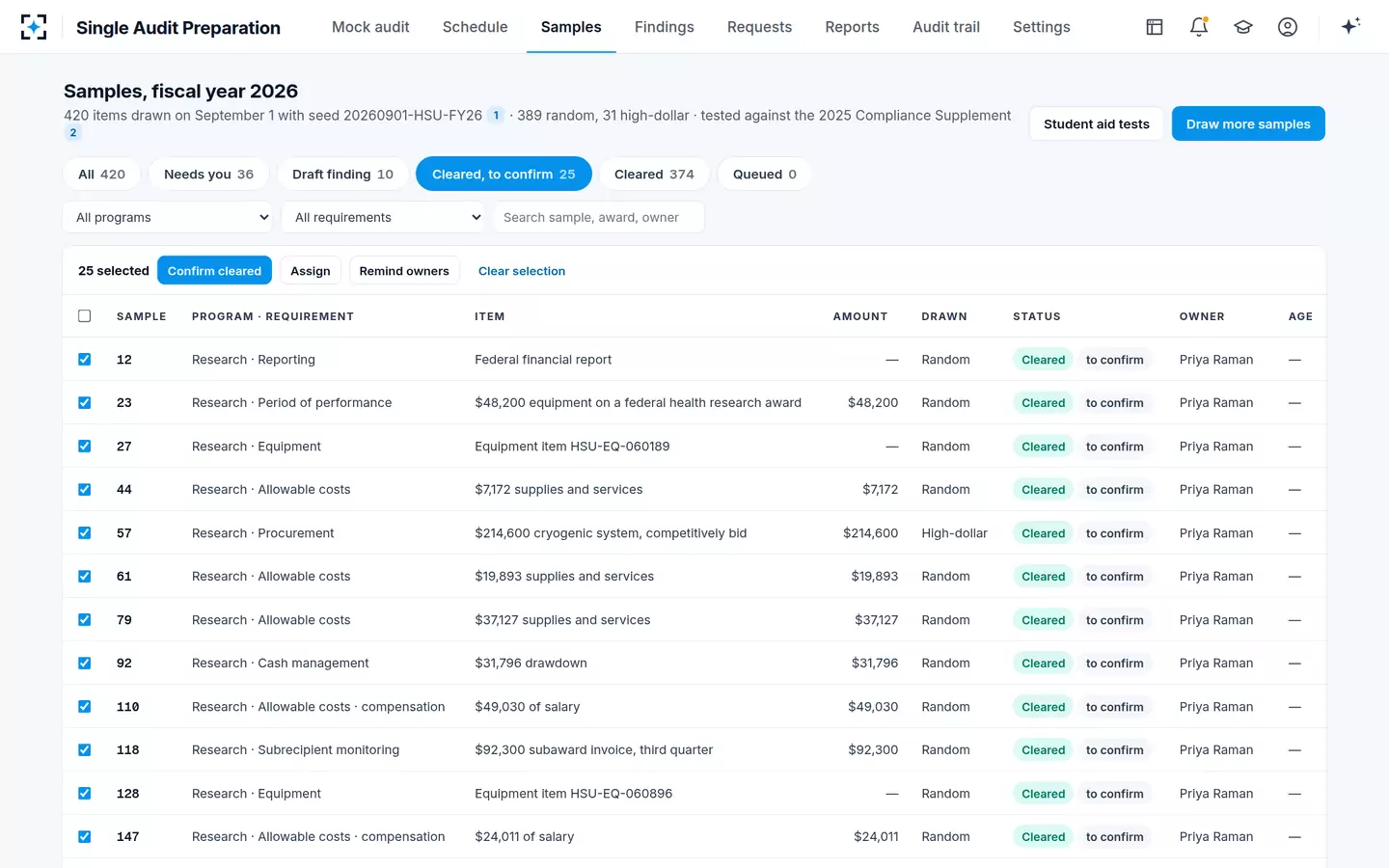Filter by Needs you 36
Screen dimensions: 1389x868
point(208,175)
